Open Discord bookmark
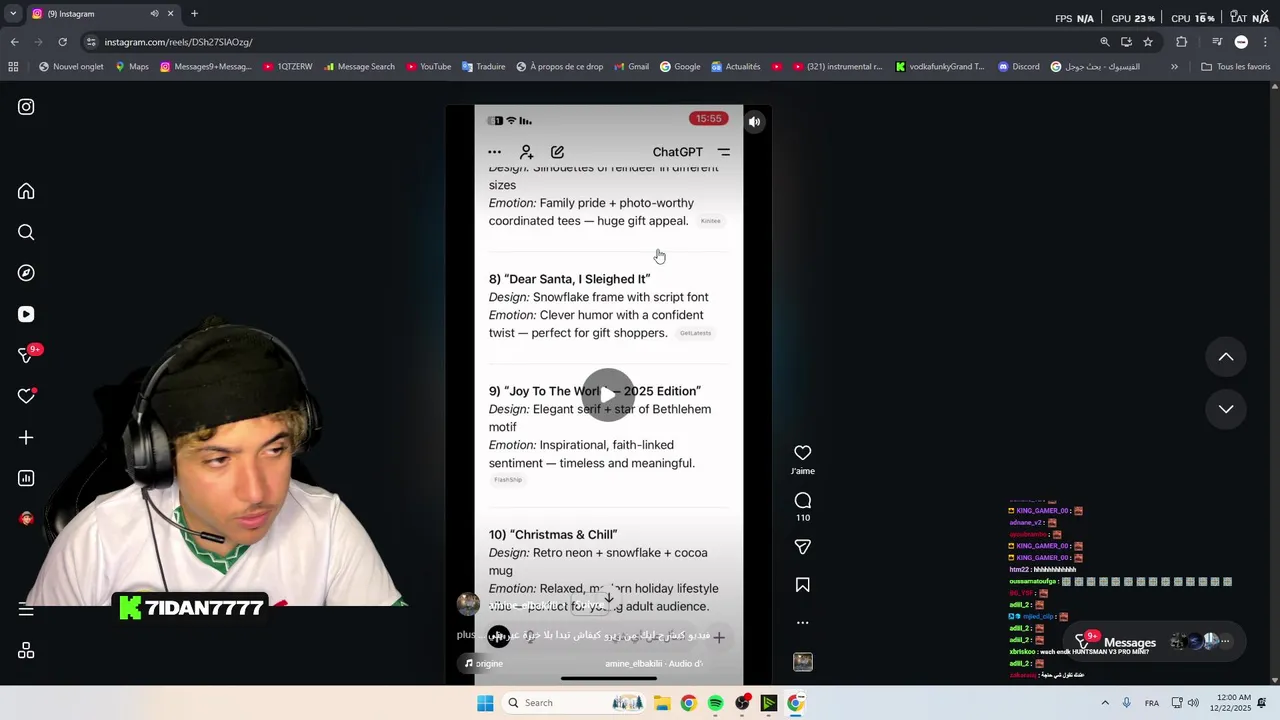1280x720 pixels. coord(1019,67)
